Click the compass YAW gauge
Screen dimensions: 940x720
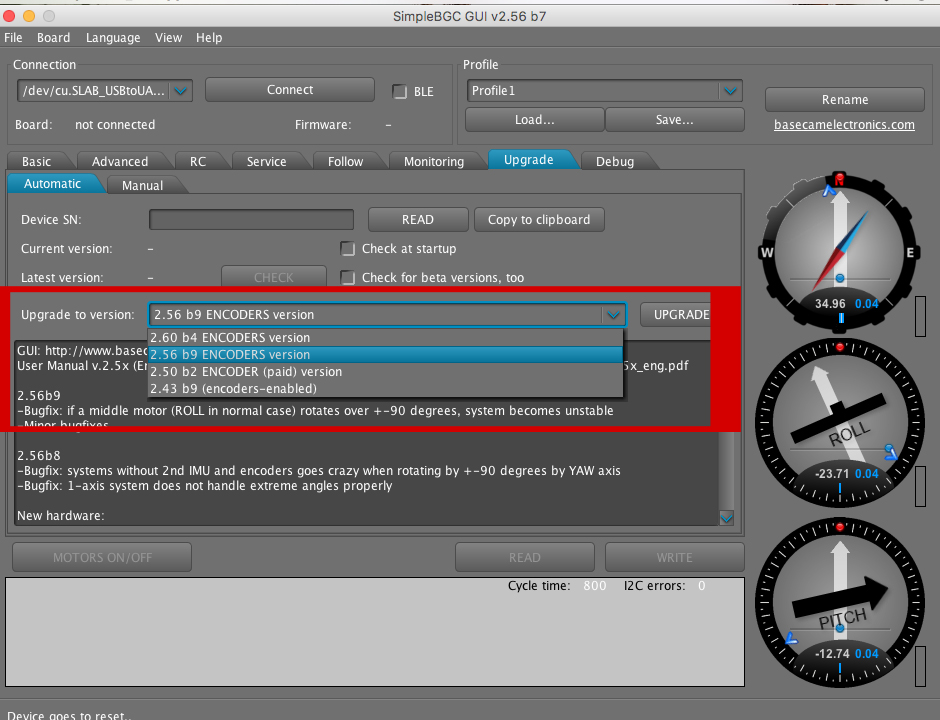point(839,252)
